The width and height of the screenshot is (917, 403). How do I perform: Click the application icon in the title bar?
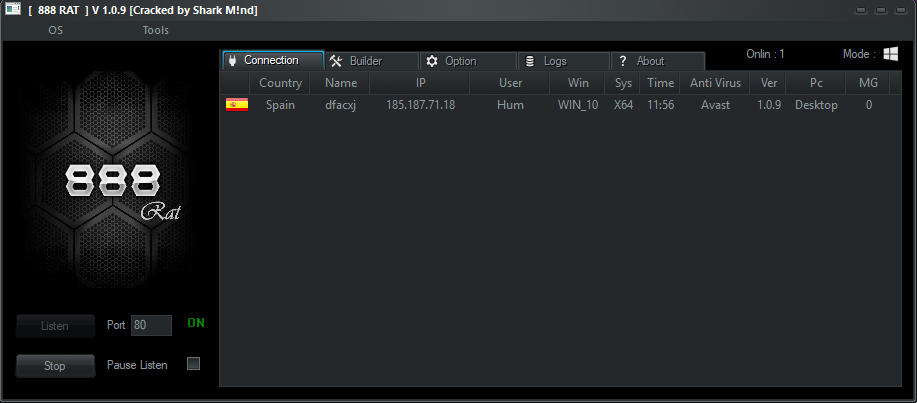click(13, 9)
